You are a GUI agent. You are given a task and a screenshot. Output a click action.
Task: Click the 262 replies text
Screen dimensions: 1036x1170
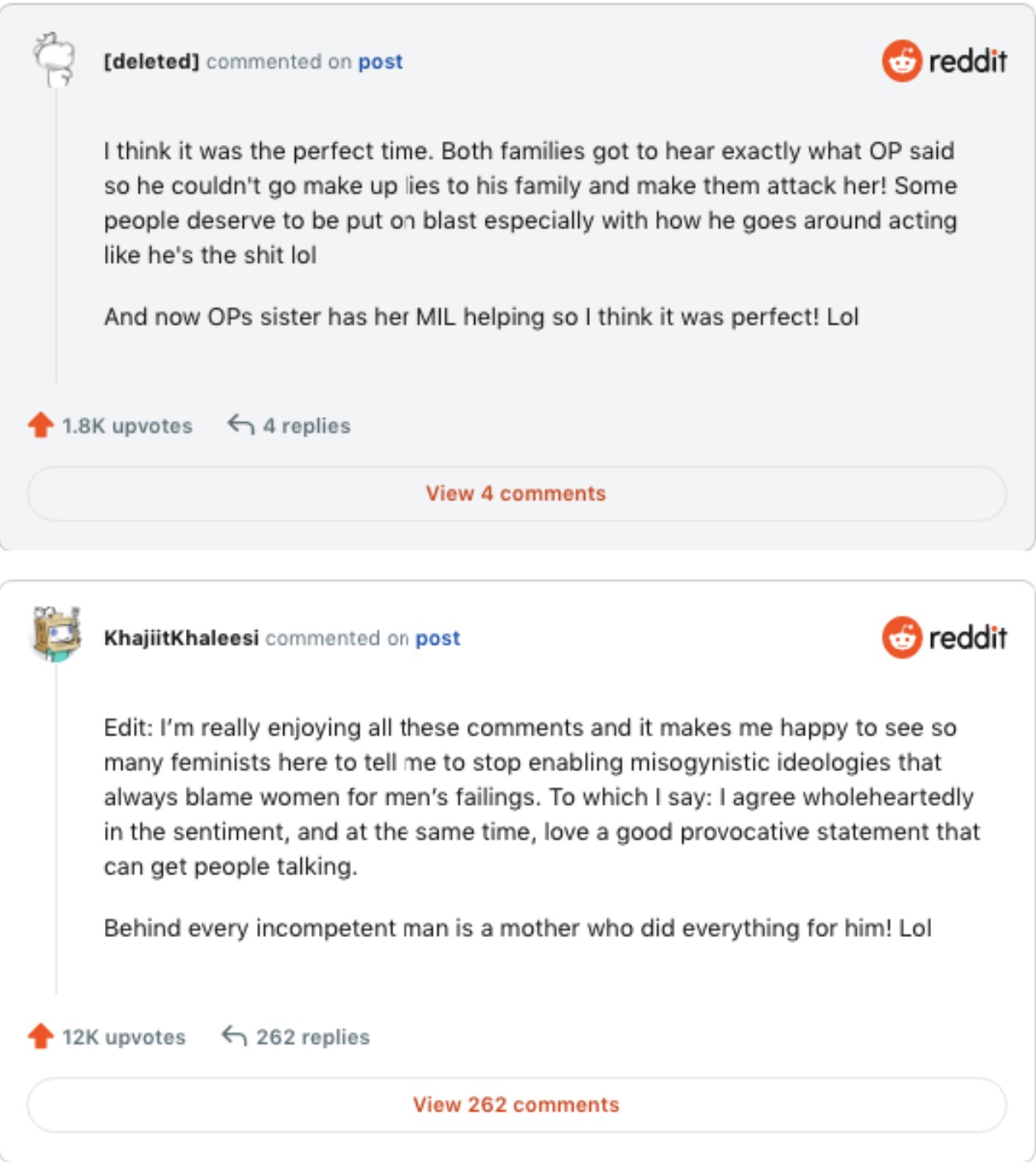pos(312,1037)
